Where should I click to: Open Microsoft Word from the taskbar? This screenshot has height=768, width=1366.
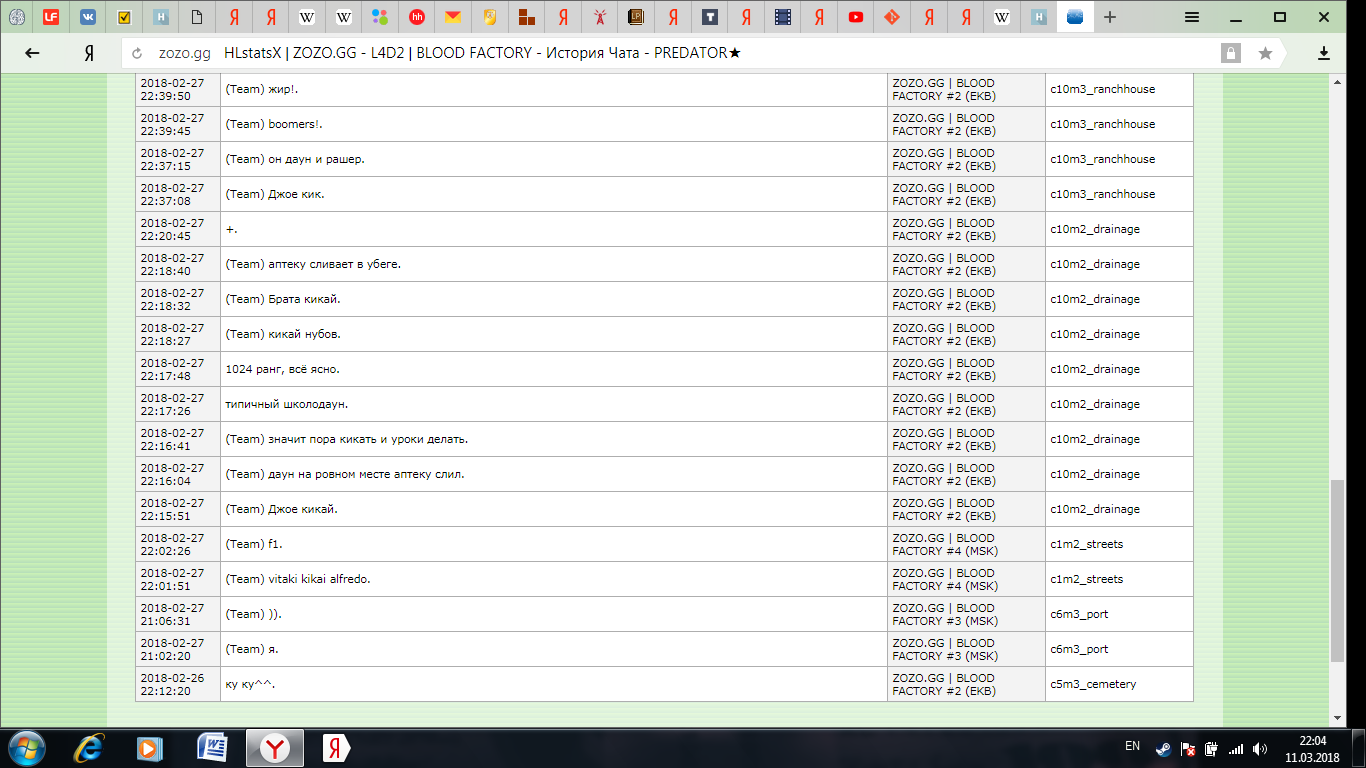pos(212,747)
